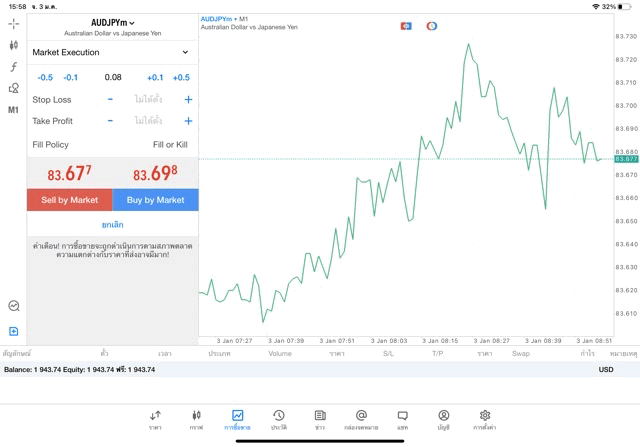Tap the Wi-Fi status icon
The image size is (640, 447).
[x=596, y=7]
